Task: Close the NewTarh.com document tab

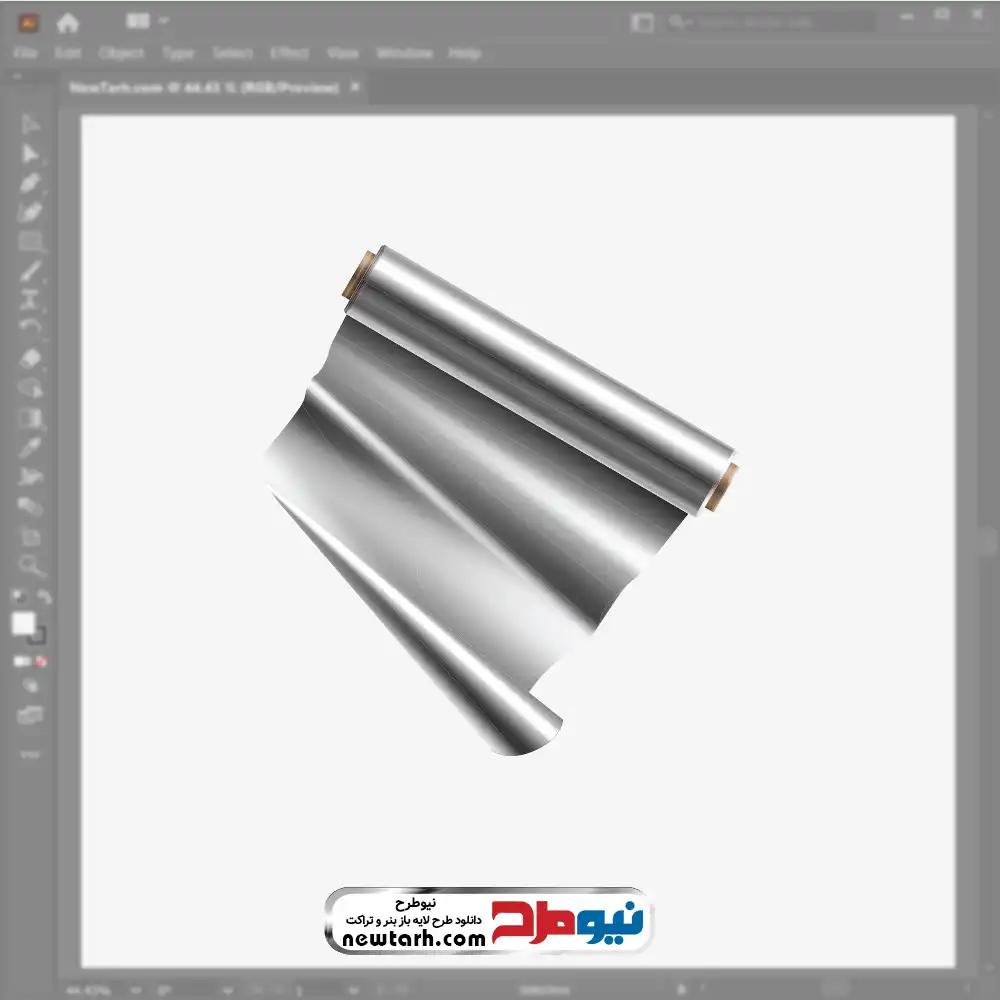Action: coord(355,86)
